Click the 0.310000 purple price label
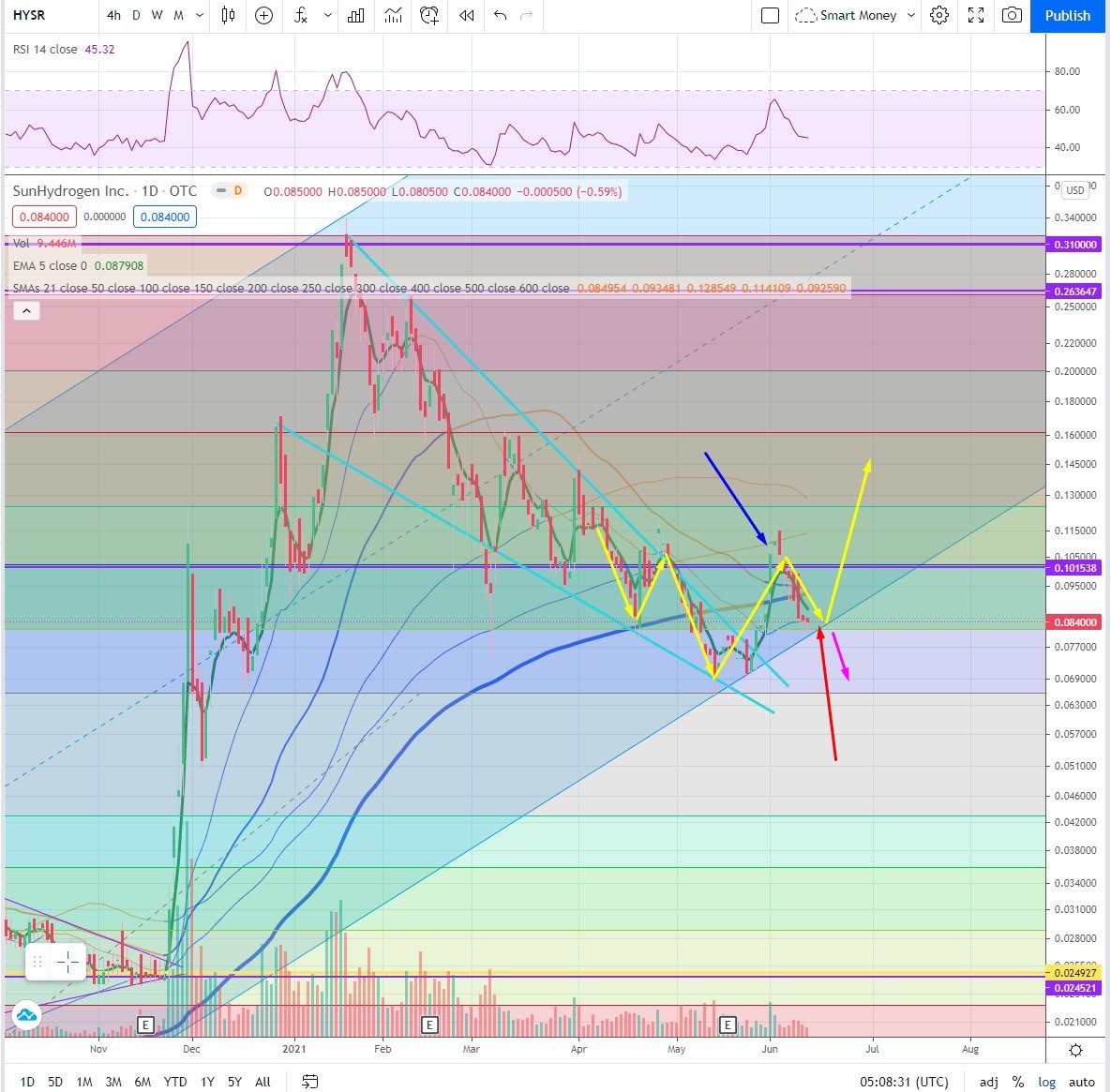 (1074, 245)
